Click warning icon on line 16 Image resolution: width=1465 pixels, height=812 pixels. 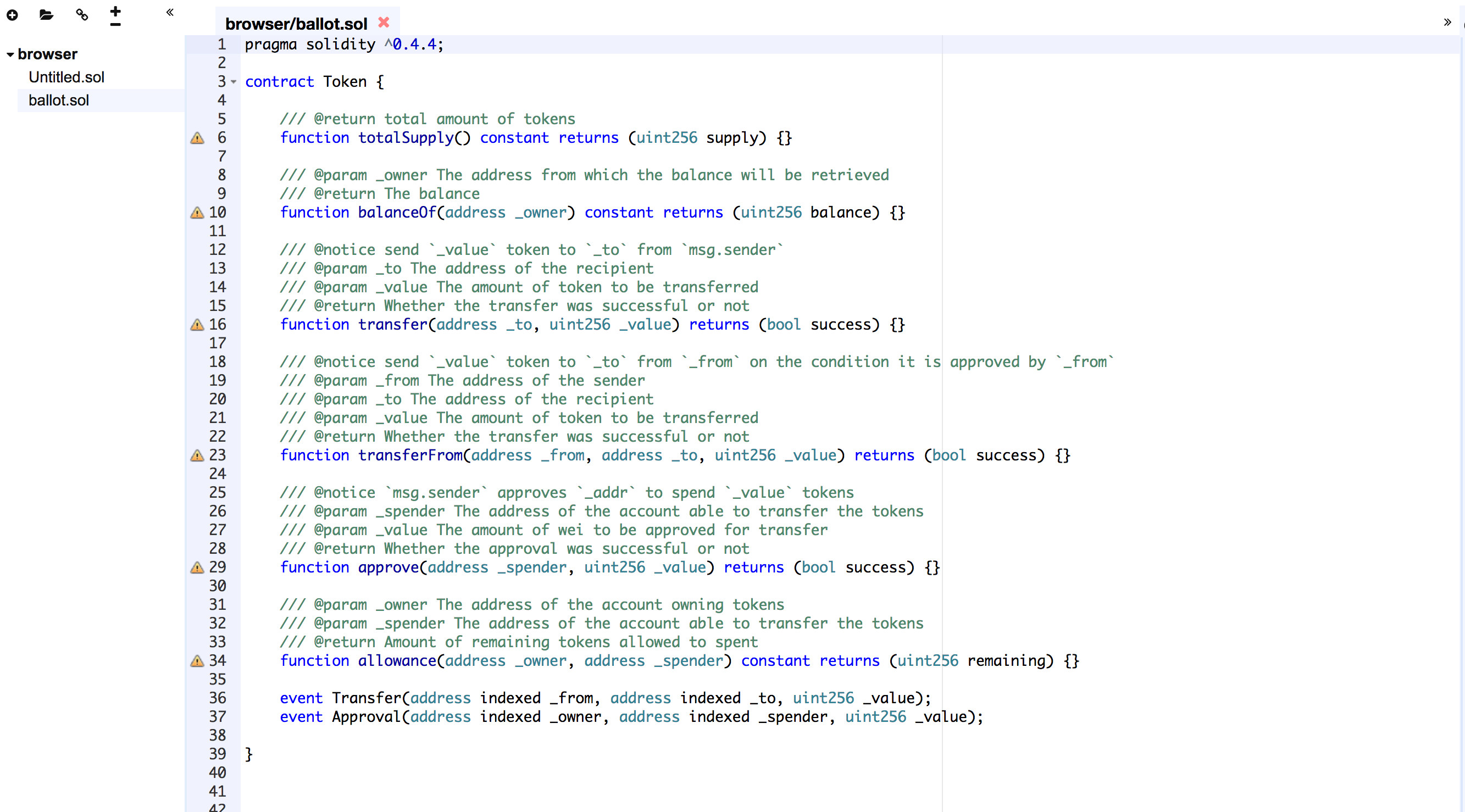click(197, 325)
